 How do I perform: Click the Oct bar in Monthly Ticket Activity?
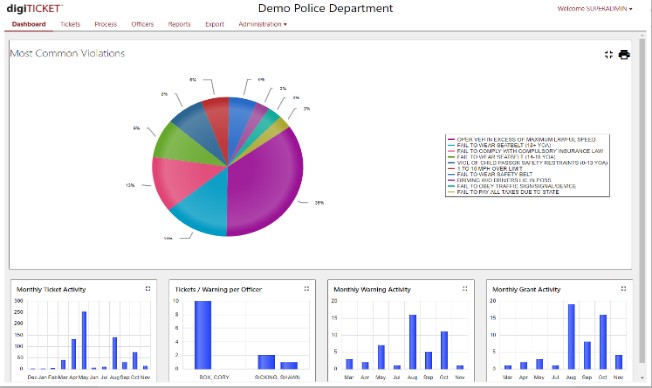click(135, 361)
